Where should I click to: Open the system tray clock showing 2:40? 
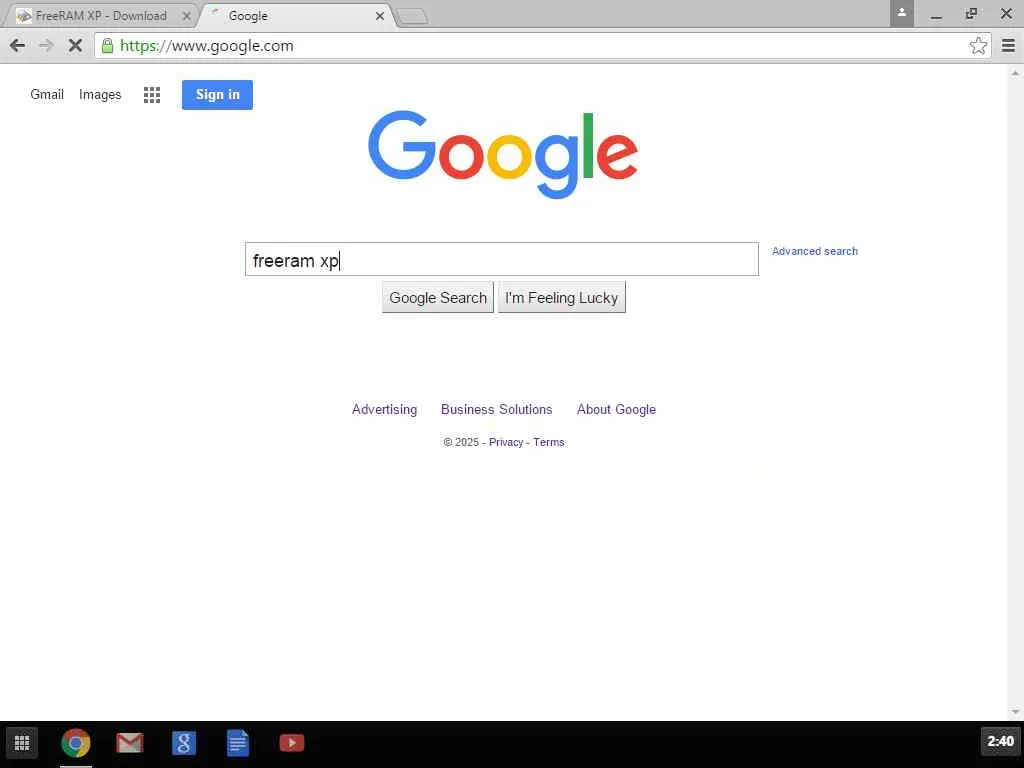(1000, 741)
